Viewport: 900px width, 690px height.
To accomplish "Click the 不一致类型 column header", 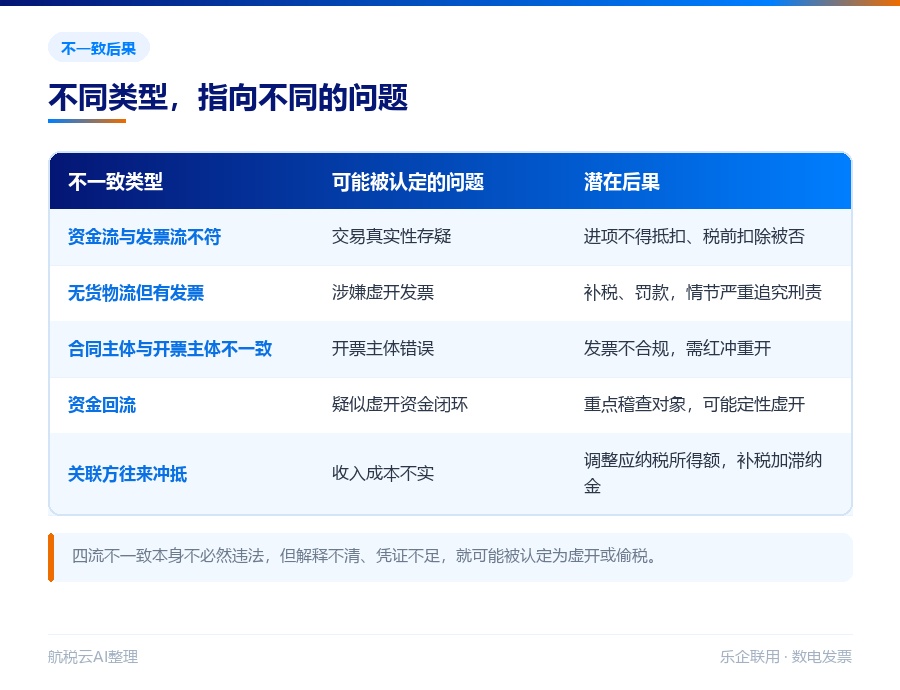I will (115, 182).
